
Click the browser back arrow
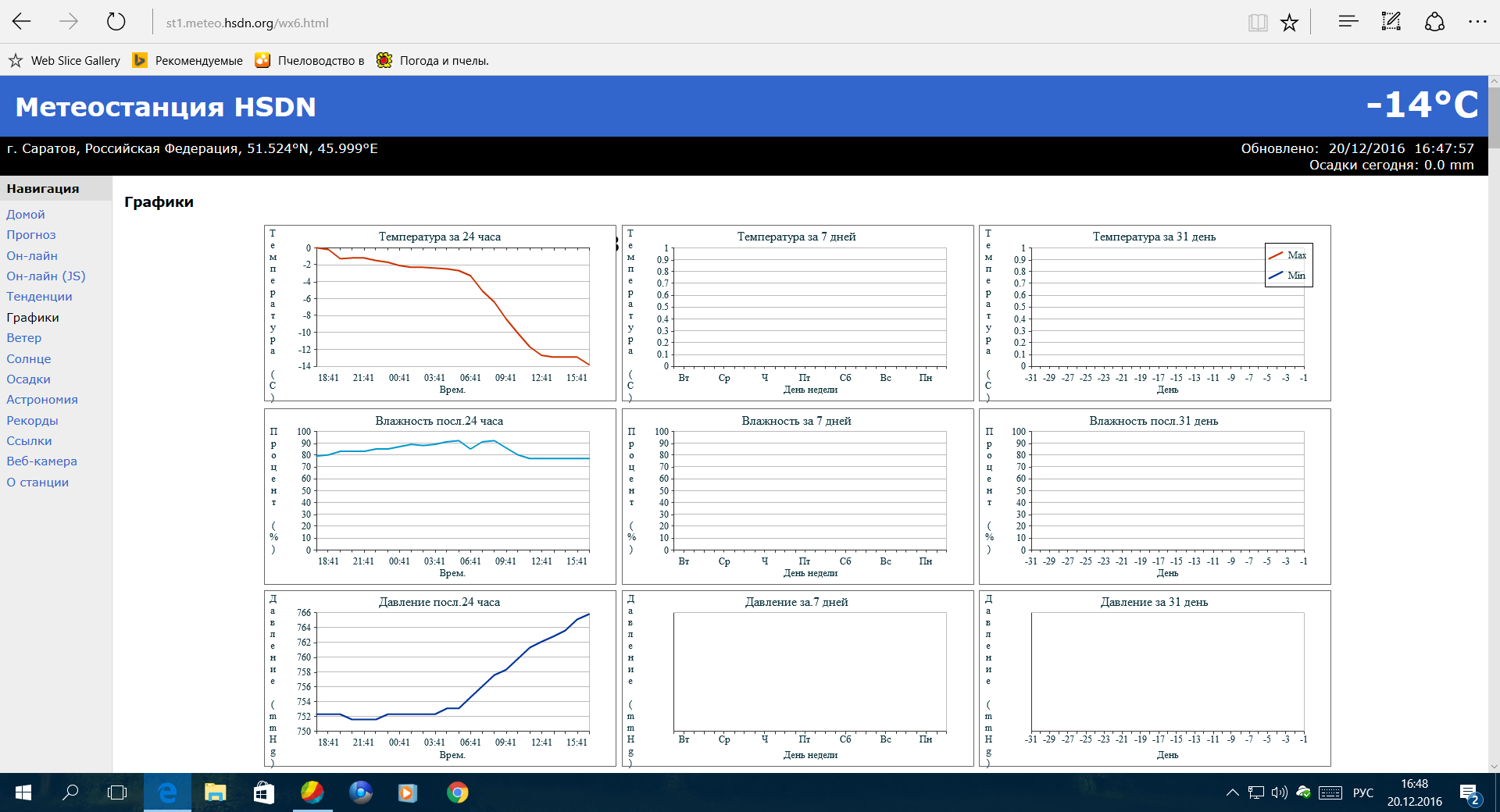[22, 22]
